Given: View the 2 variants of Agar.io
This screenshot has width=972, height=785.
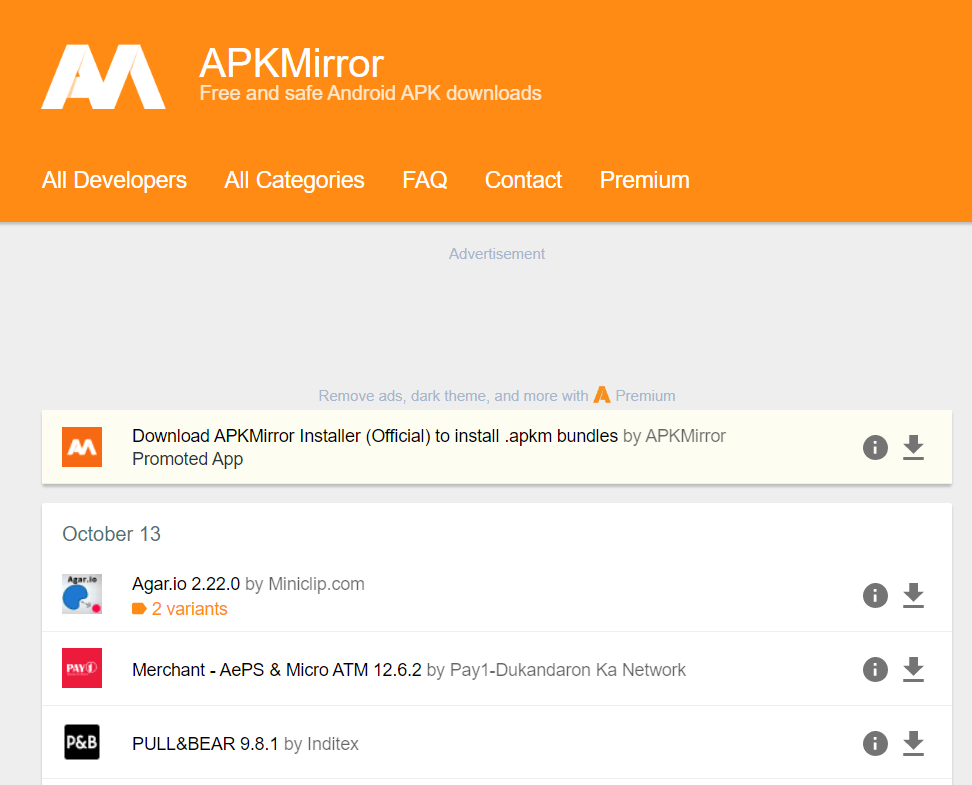Looking at the screenshot, I should coord(190,609).
